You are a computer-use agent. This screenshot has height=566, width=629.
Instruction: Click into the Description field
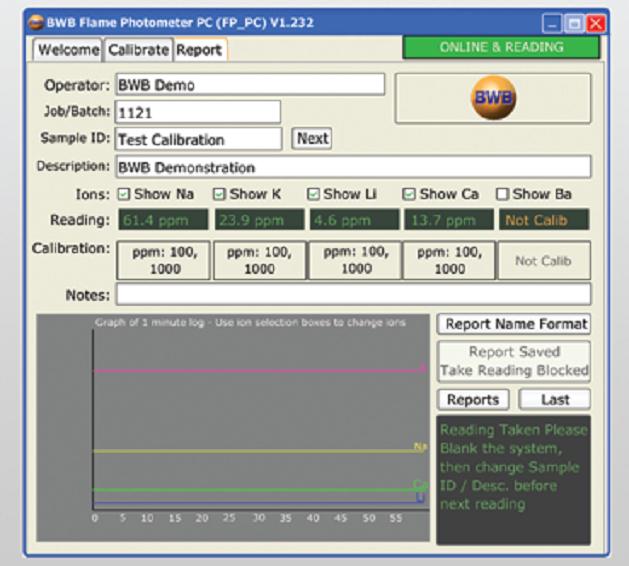[x=353, y=167]
